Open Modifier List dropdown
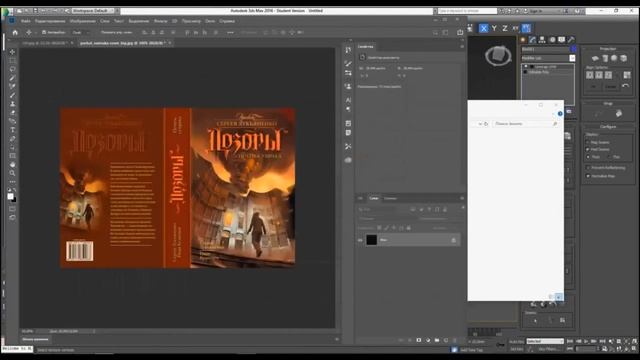Screen dimensions: 640x360 coord(548,58)
